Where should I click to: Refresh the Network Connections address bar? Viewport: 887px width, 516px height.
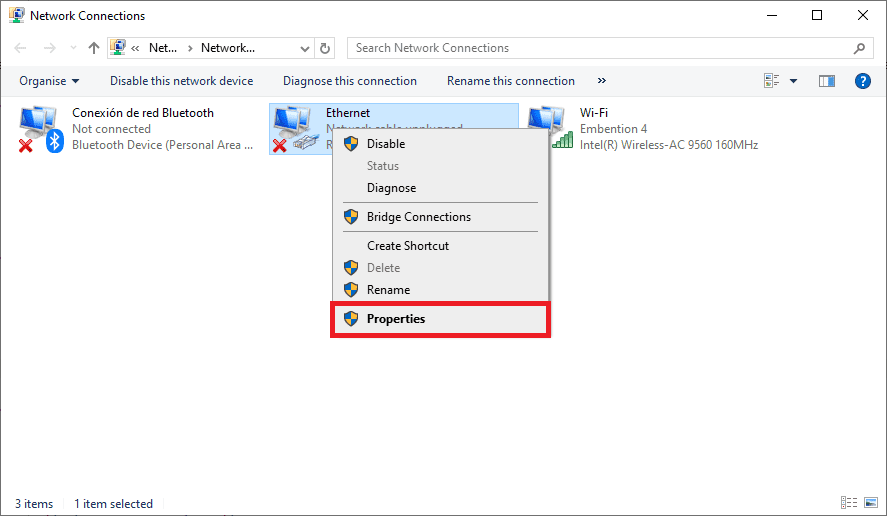click(325, 48)
